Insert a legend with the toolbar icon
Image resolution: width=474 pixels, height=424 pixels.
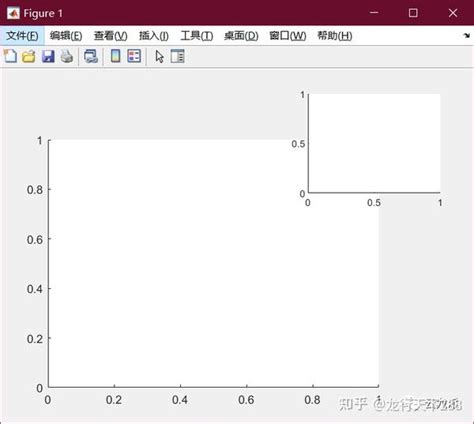click(134, 56)
